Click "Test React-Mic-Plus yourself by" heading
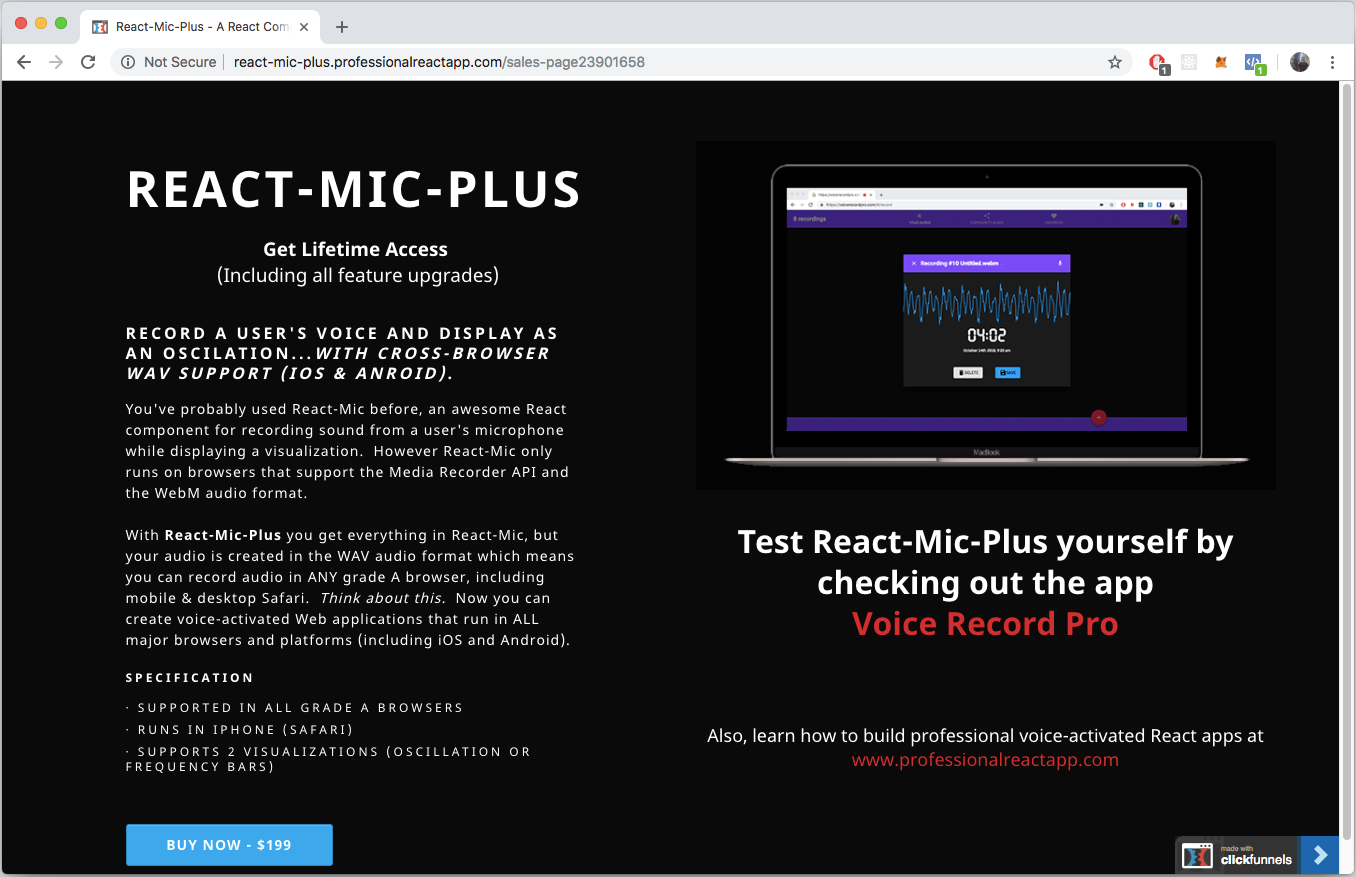 (x=985, y=542)
